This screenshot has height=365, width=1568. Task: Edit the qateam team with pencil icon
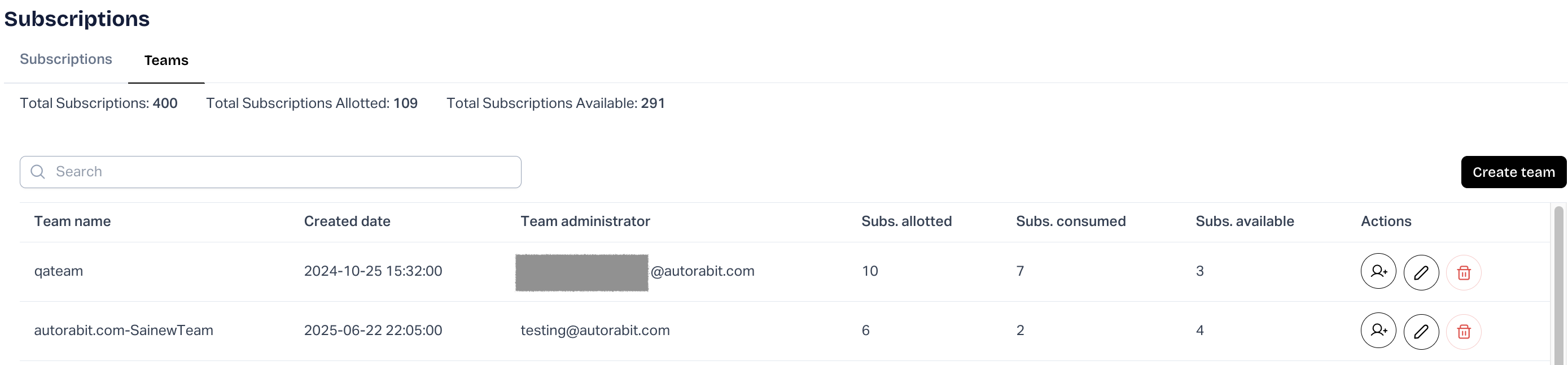coord(1421,272)
